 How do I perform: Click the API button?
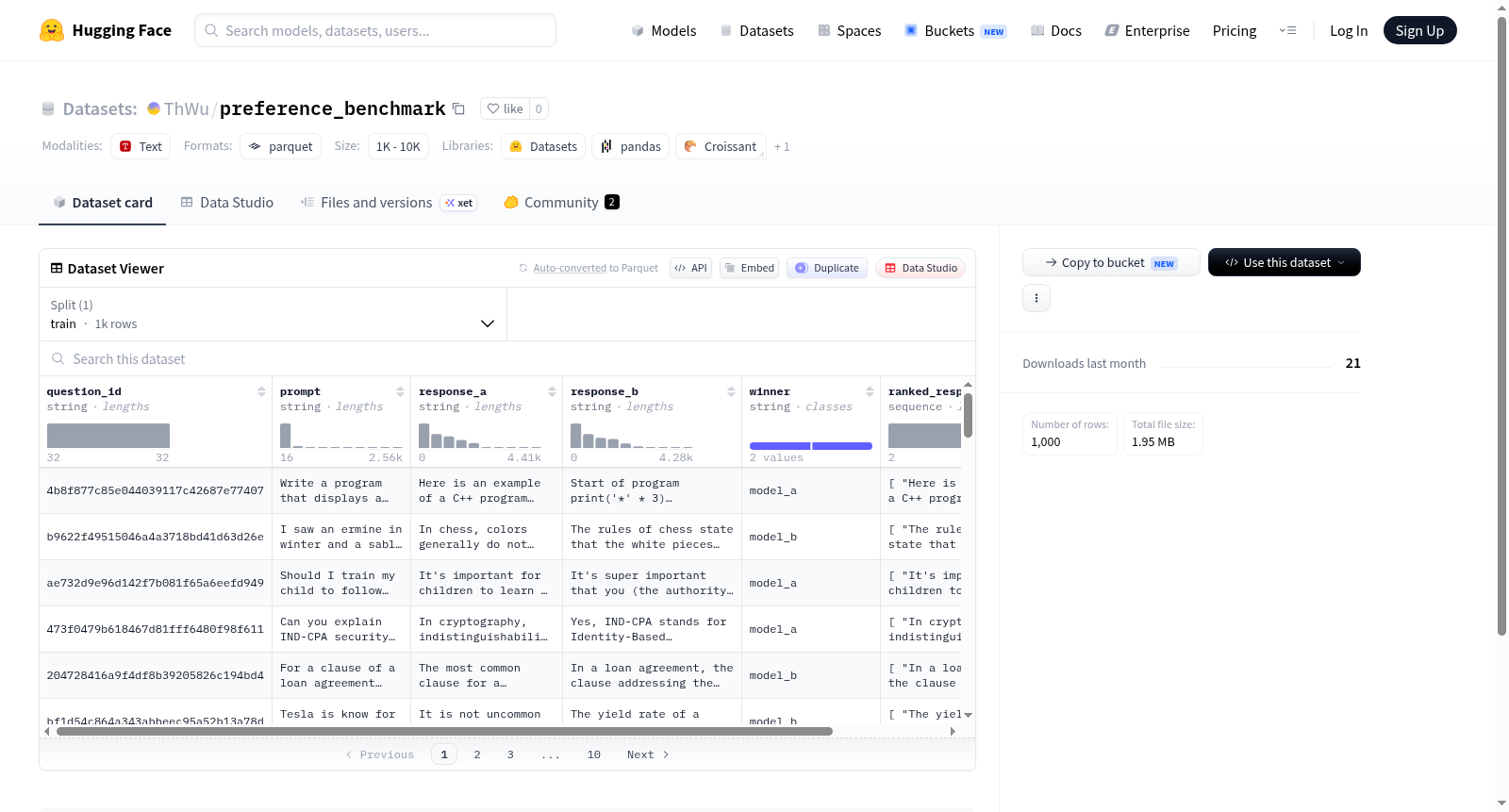point(690,268)
